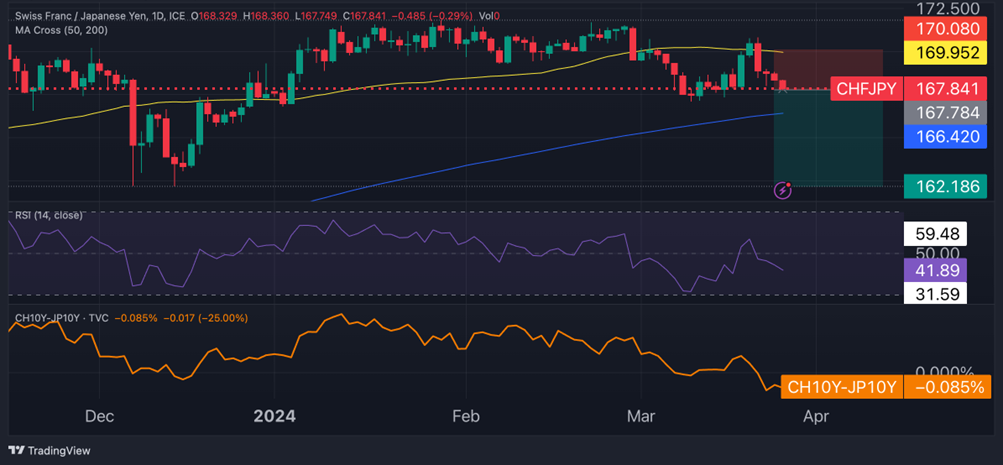Click the green take-profit zone of short position
Image resolution: width=1003 pixels, height=465 pixels.
click(828, 138)
